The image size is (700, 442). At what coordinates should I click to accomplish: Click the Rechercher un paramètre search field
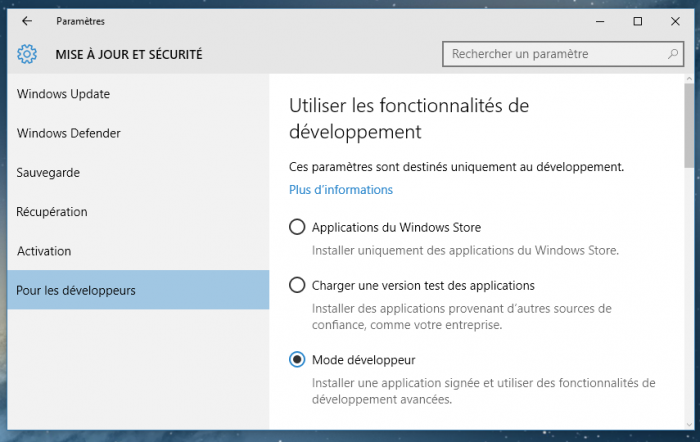pos(555,54)
